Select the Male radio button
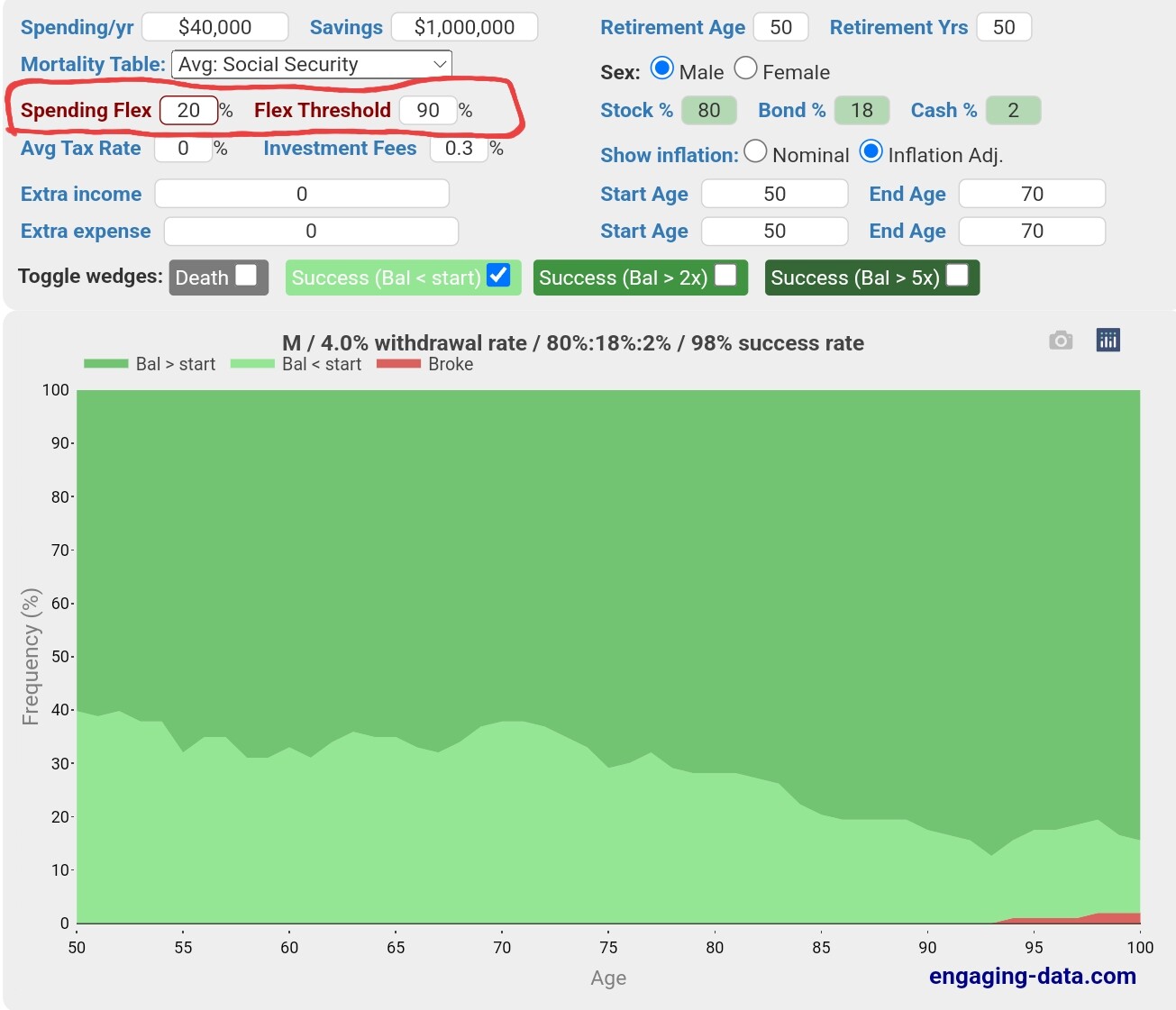This screenshot has width=1176, height=1010. tap(662, 68)
